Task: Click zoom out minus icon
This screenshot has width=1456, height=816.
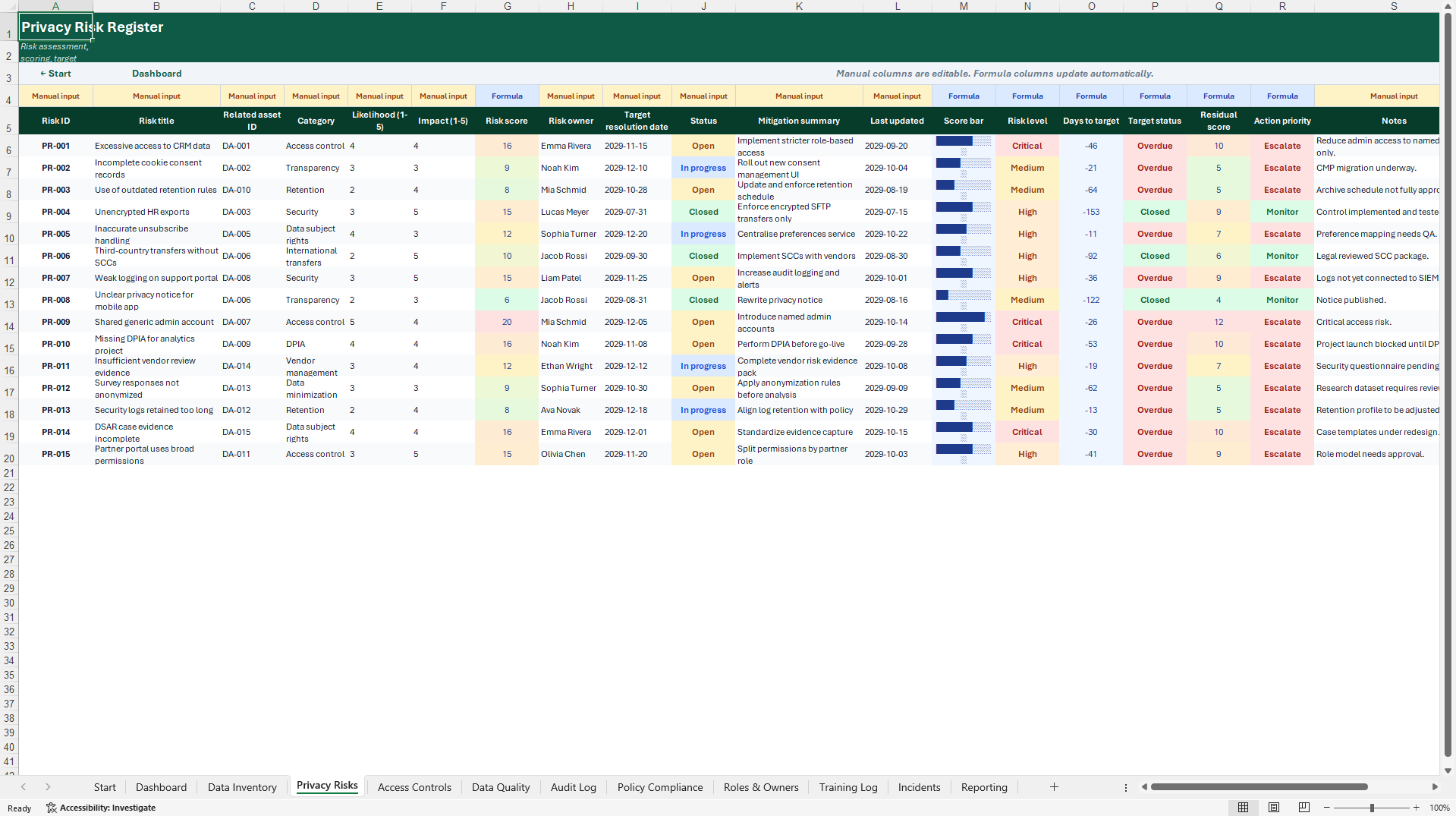Action: 1326,808
